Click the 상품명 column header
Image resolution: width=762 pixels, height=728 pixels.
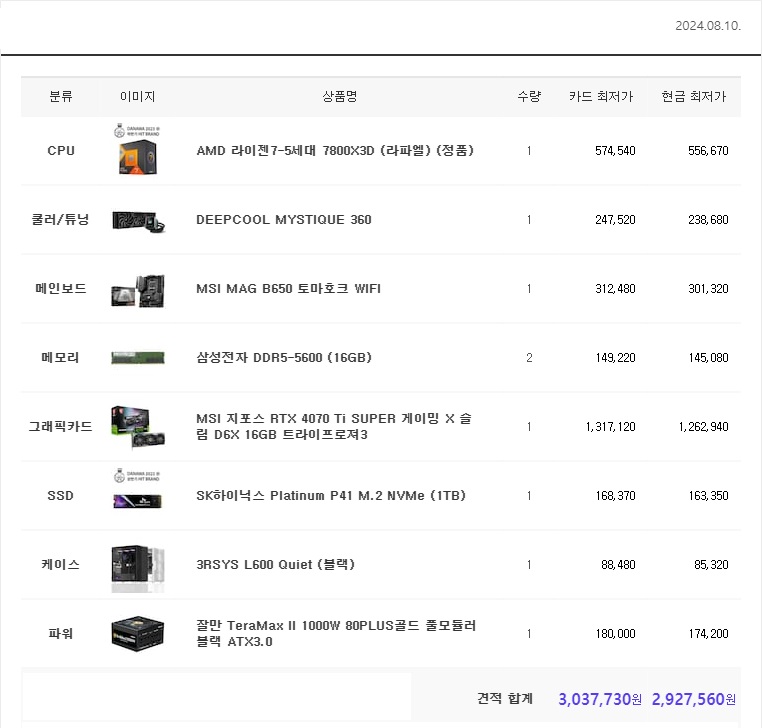[340, 96]
